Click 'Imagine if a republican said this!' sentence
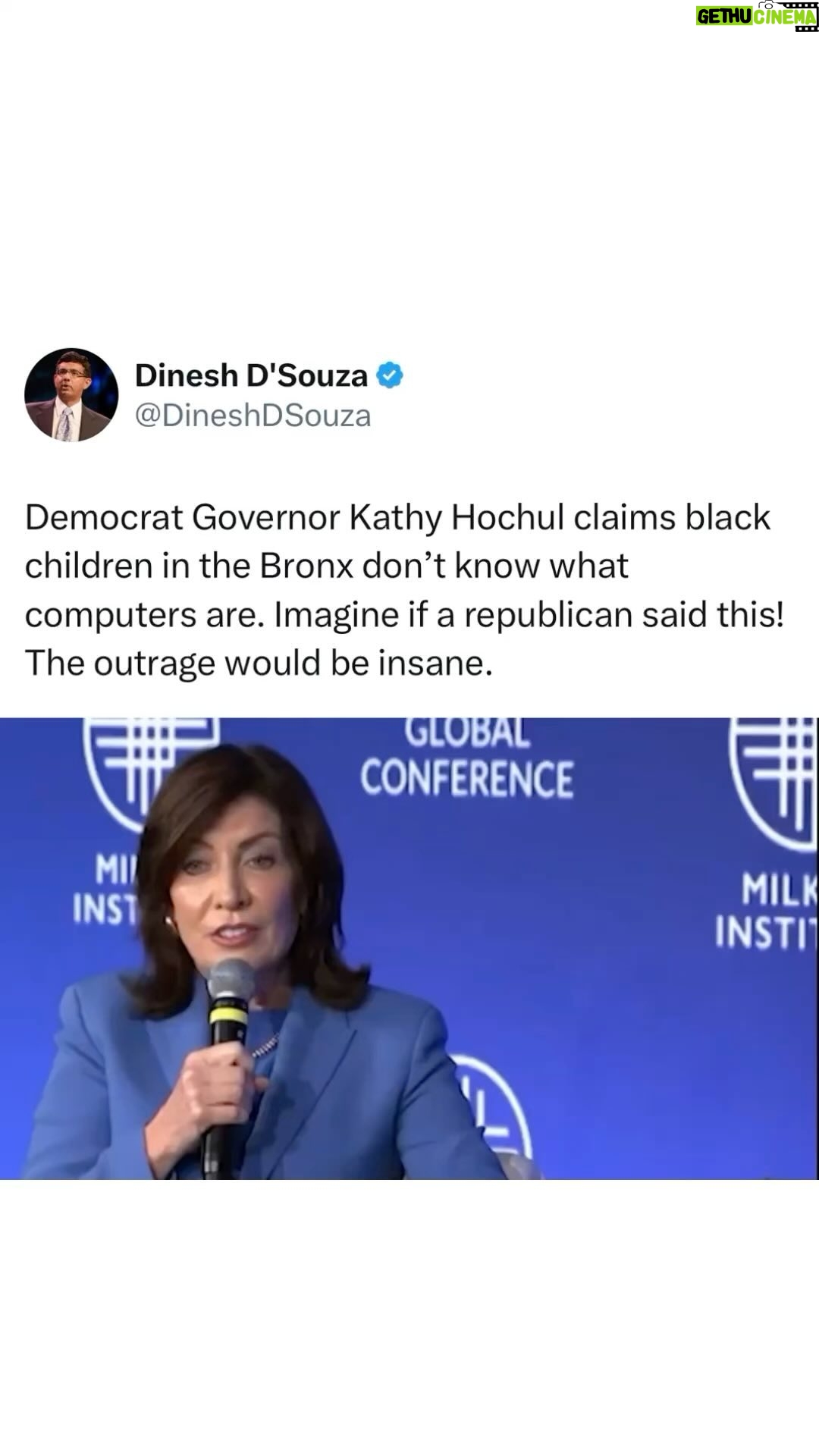The width and height of the screenshot is (819, 1456). coord(529,615)
